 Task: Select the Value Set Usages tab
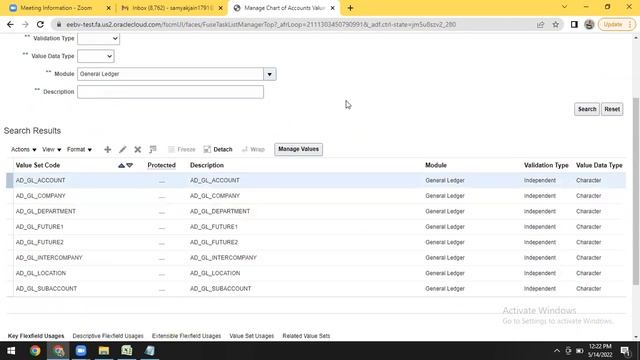click(x=251, y=336)
